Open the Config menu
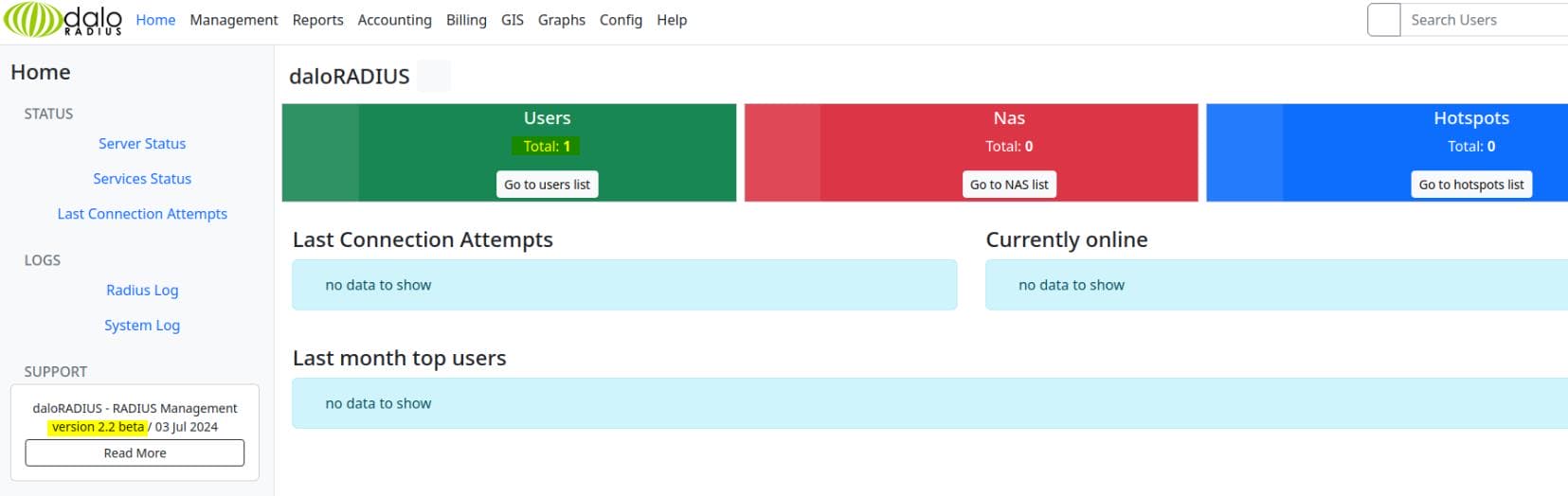Viewport: 1568px width, 496px height. coord(621,20)
